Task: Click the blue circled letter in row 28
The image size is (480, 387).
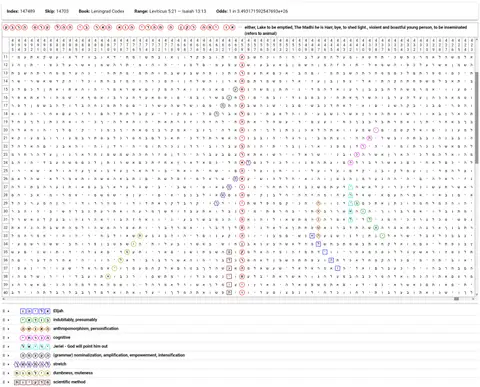Action: click(223, 195)
